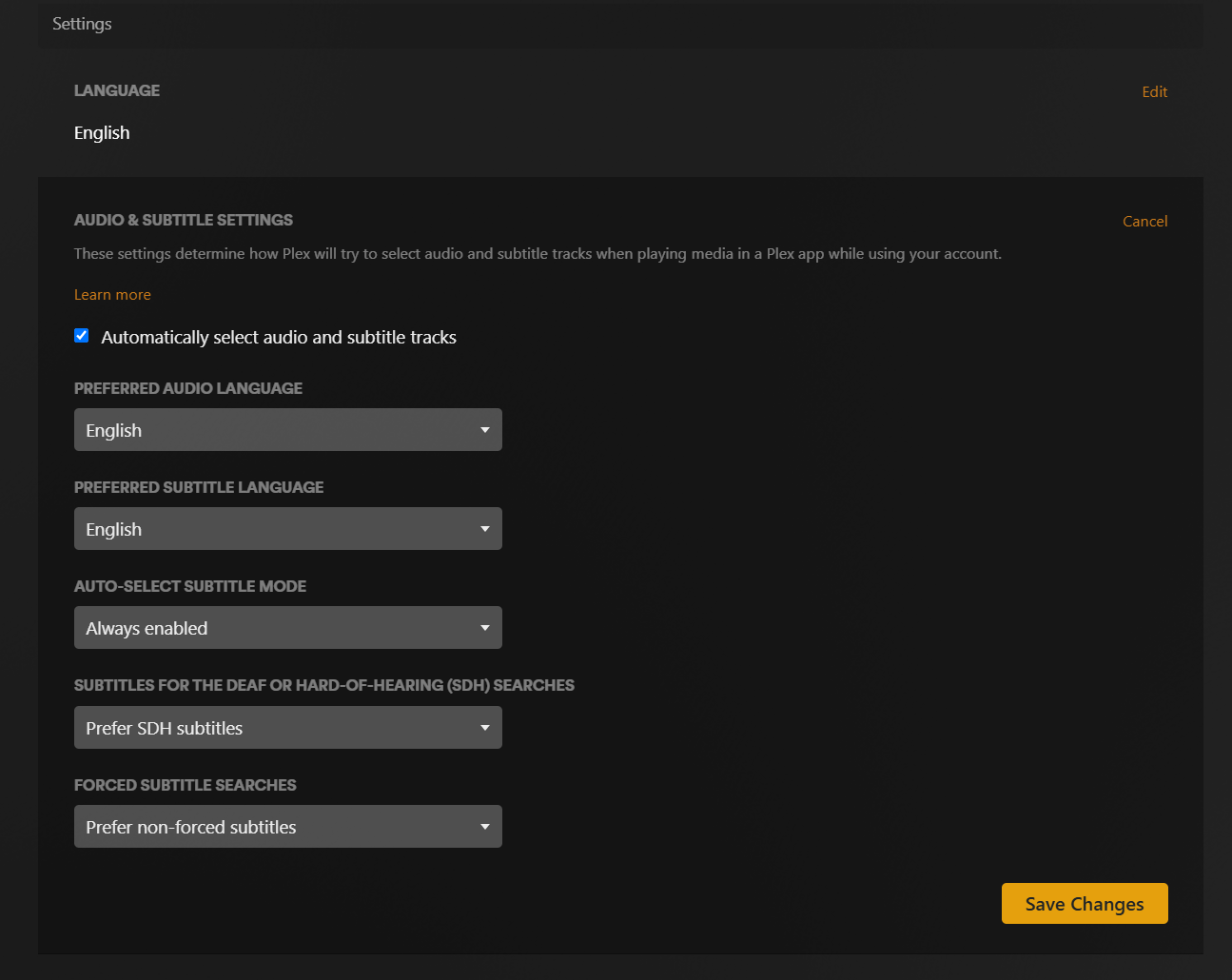This screenshot has width=1232, height=980.
Task: Click the Audio & Subtitle Settings heading
Action: pos(183,220)
